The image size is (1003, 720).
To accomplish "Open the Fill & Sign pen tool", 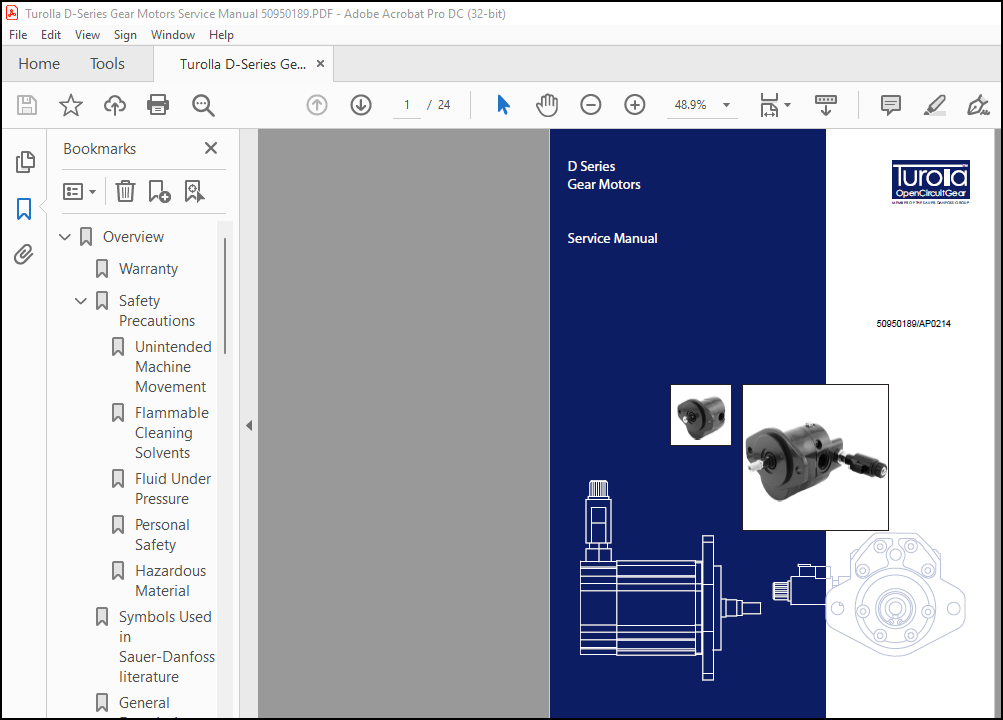I will coord(978,105).
